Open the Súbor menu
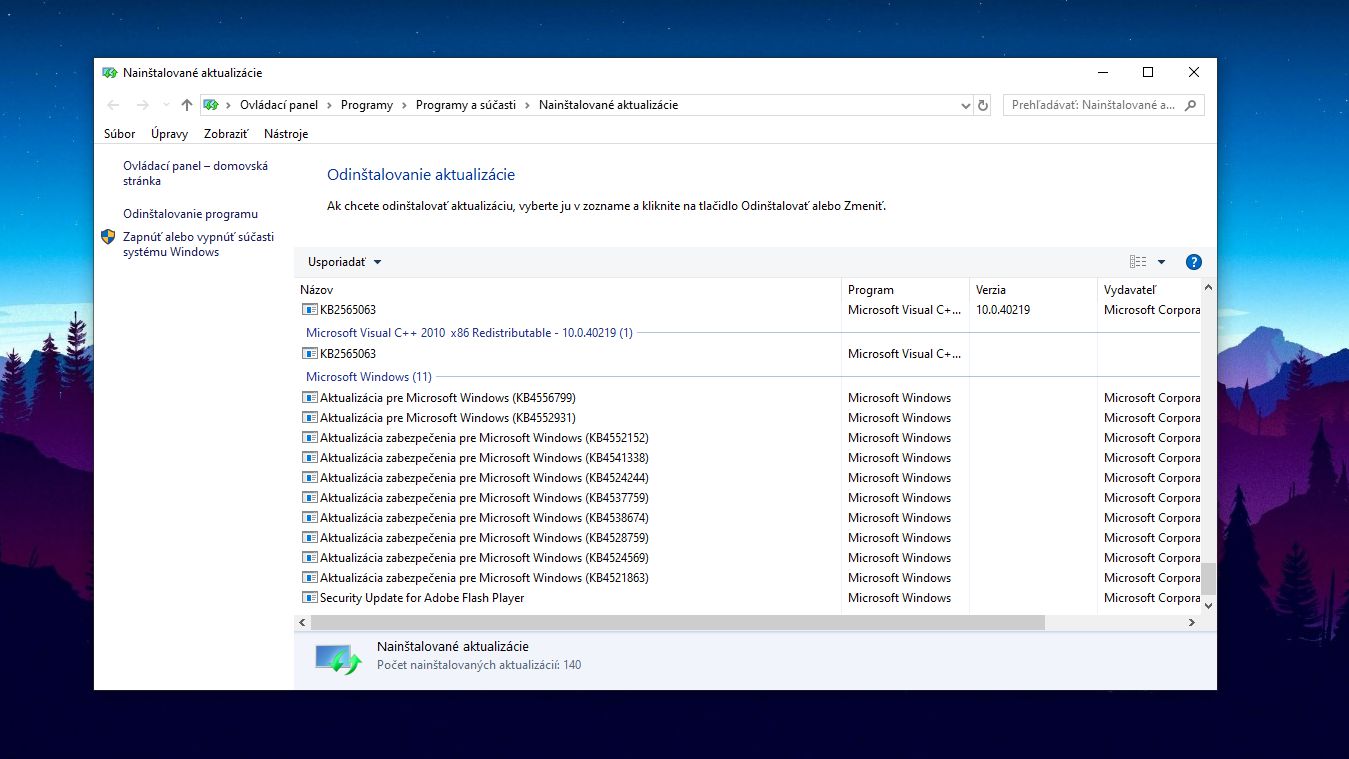 pyautogui.click(x=120, y=134)
